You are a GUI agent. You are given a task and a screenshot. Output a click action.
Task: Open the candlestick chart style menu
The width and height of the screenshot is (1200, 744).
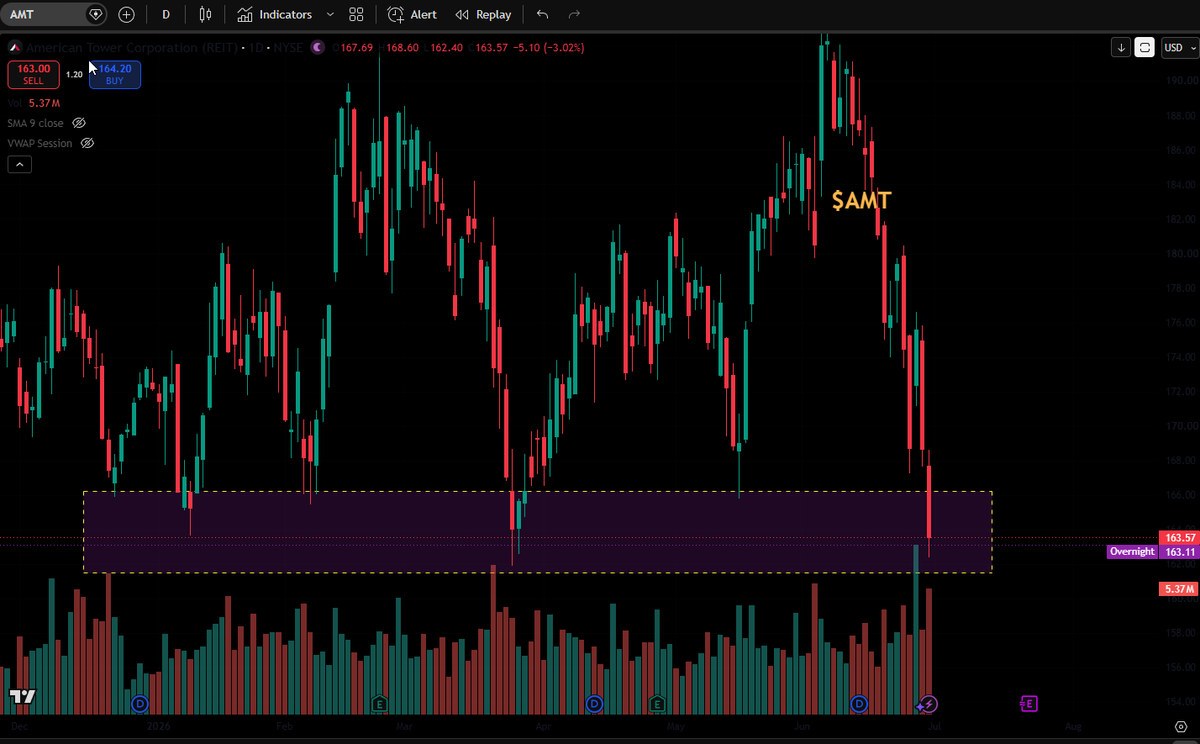(205, 15)
